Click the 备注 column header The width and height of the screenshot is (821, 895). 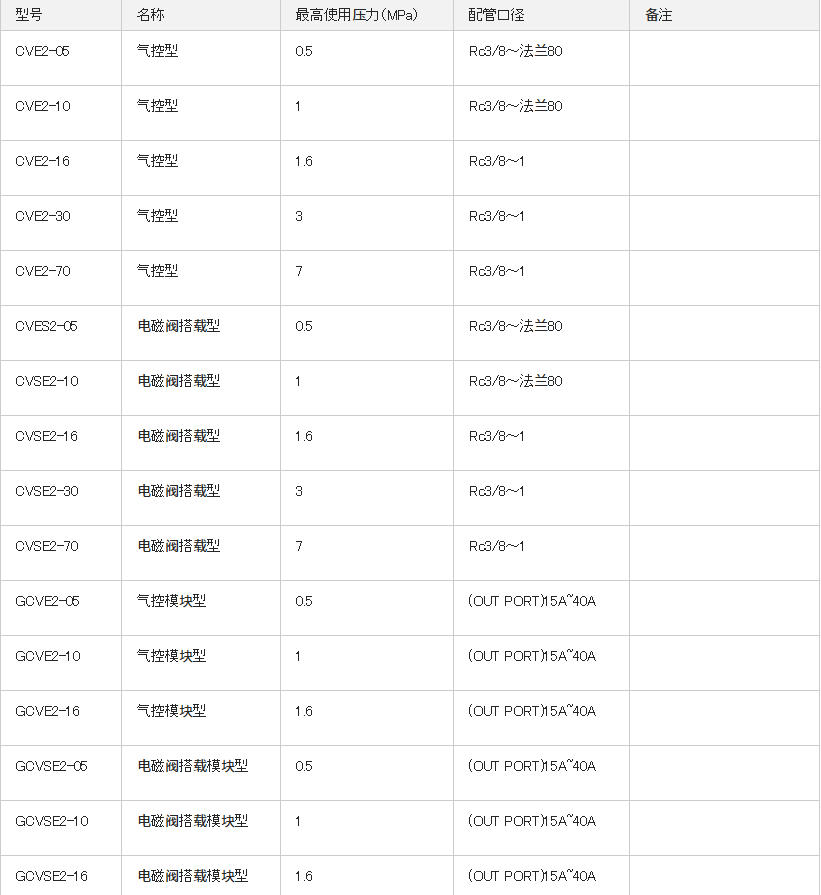[x=658, y=15]
